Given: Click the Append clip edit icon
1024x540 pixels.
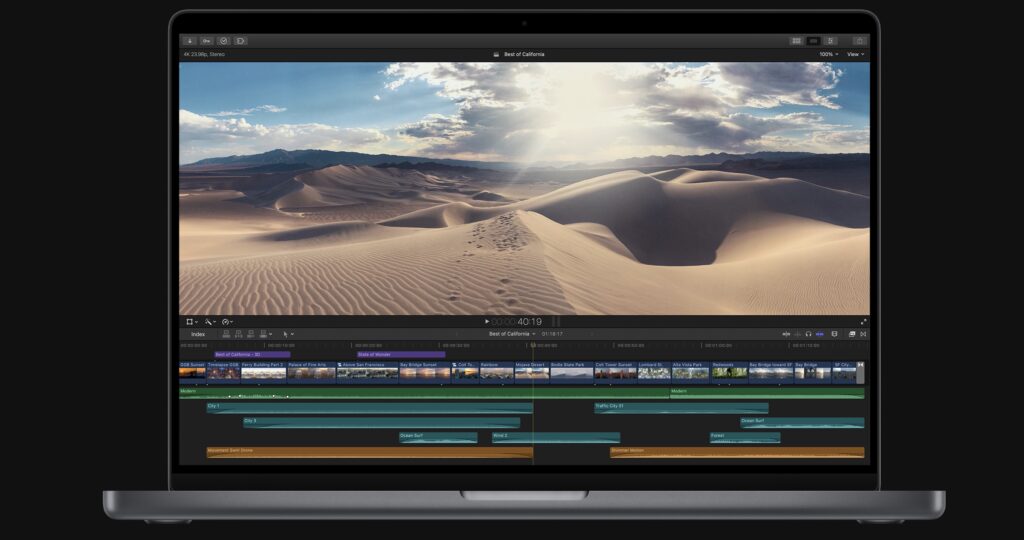Looking at the screenshot, I should pos(251,334).
